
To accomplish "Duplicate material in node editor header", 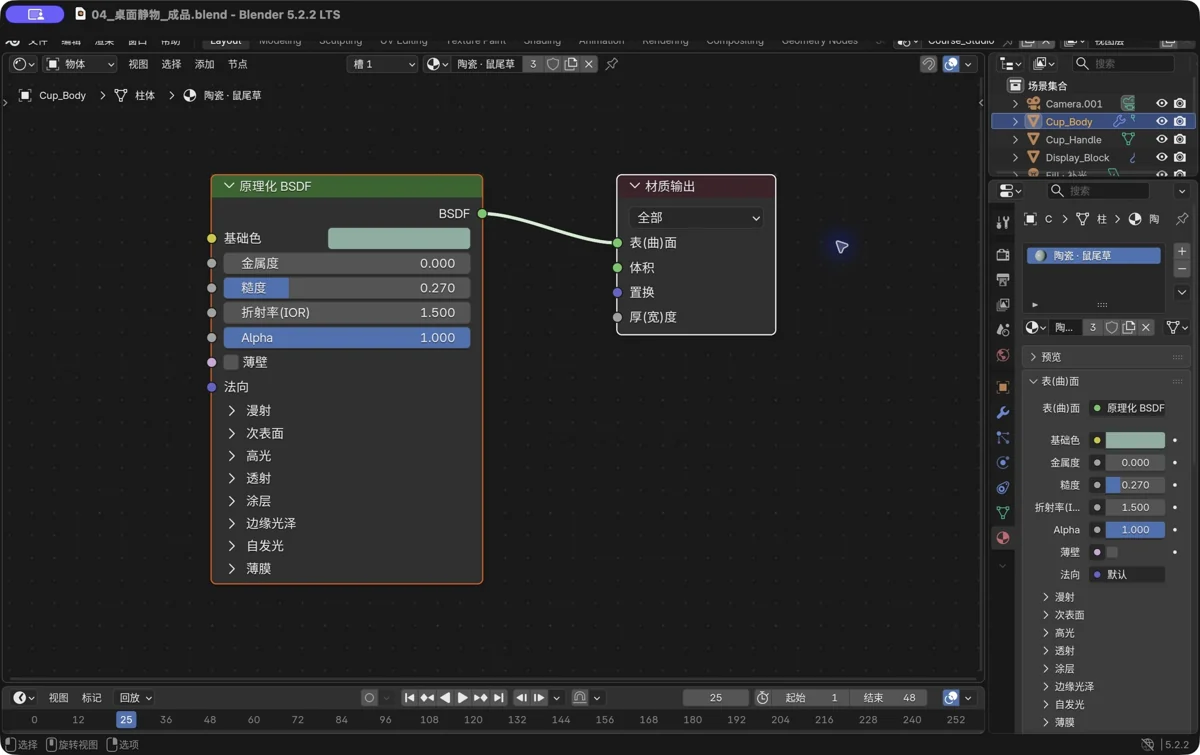I will (x=571, y=64).
